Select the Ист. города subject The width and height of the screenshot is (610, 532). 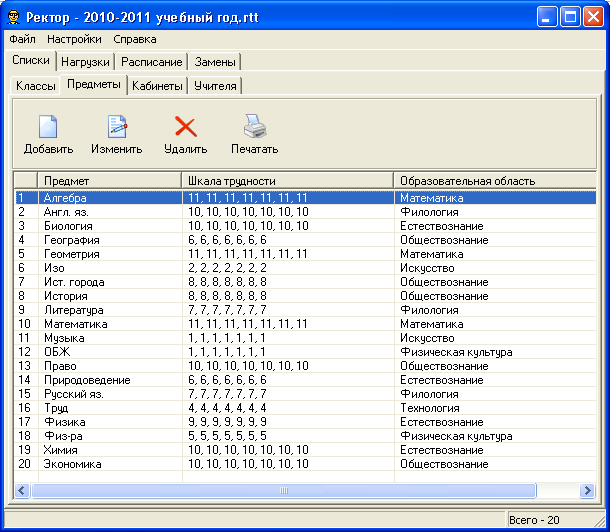pos(74,282)
